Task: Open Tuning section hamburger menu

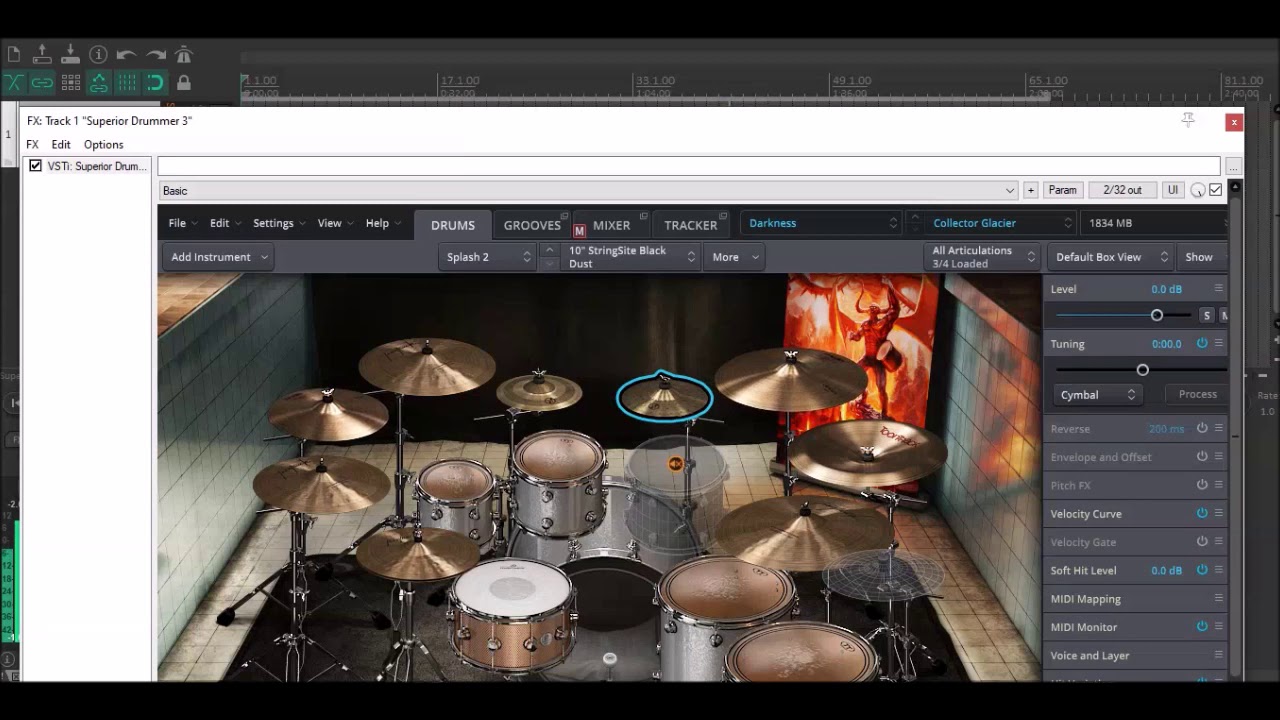Action: click(1218, 343)
